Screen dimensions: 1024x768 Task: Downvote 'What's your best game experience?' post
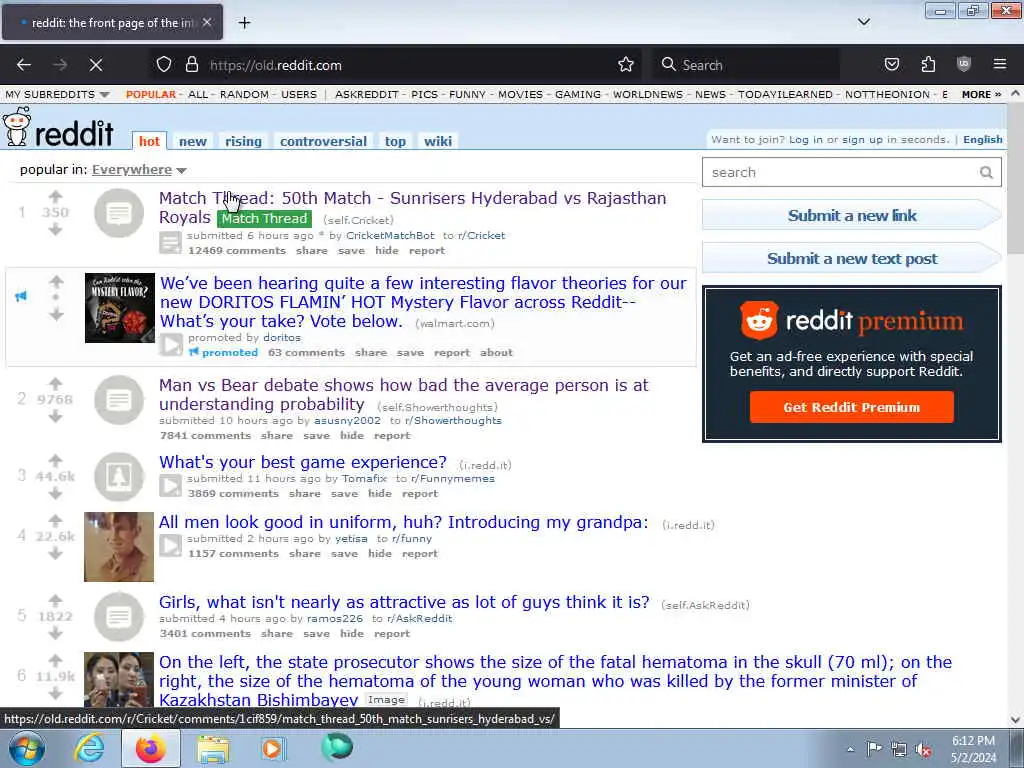tap(56, 493)
